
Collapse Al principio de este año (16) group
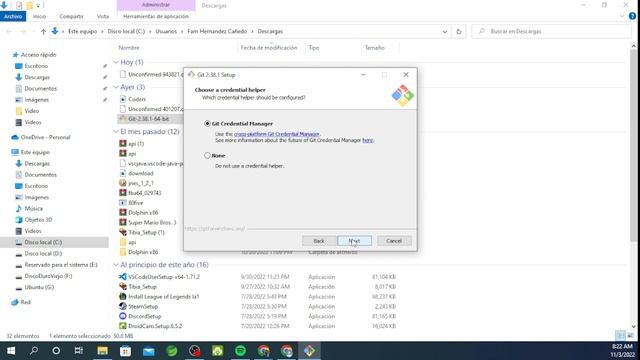click(116, 264)
